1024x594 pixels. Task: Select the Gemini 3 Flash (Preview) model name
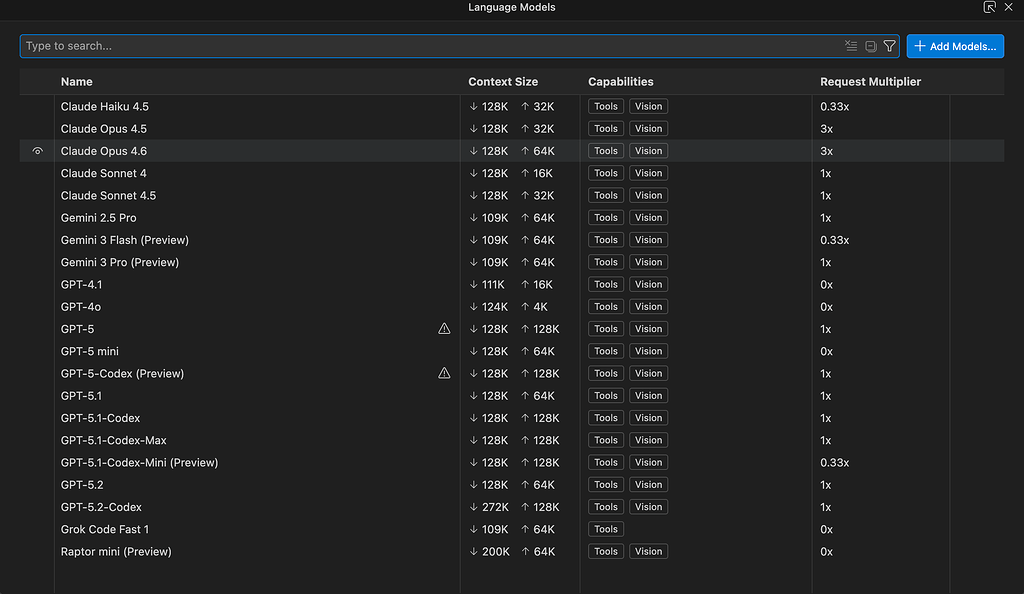(x=125, y=240)
